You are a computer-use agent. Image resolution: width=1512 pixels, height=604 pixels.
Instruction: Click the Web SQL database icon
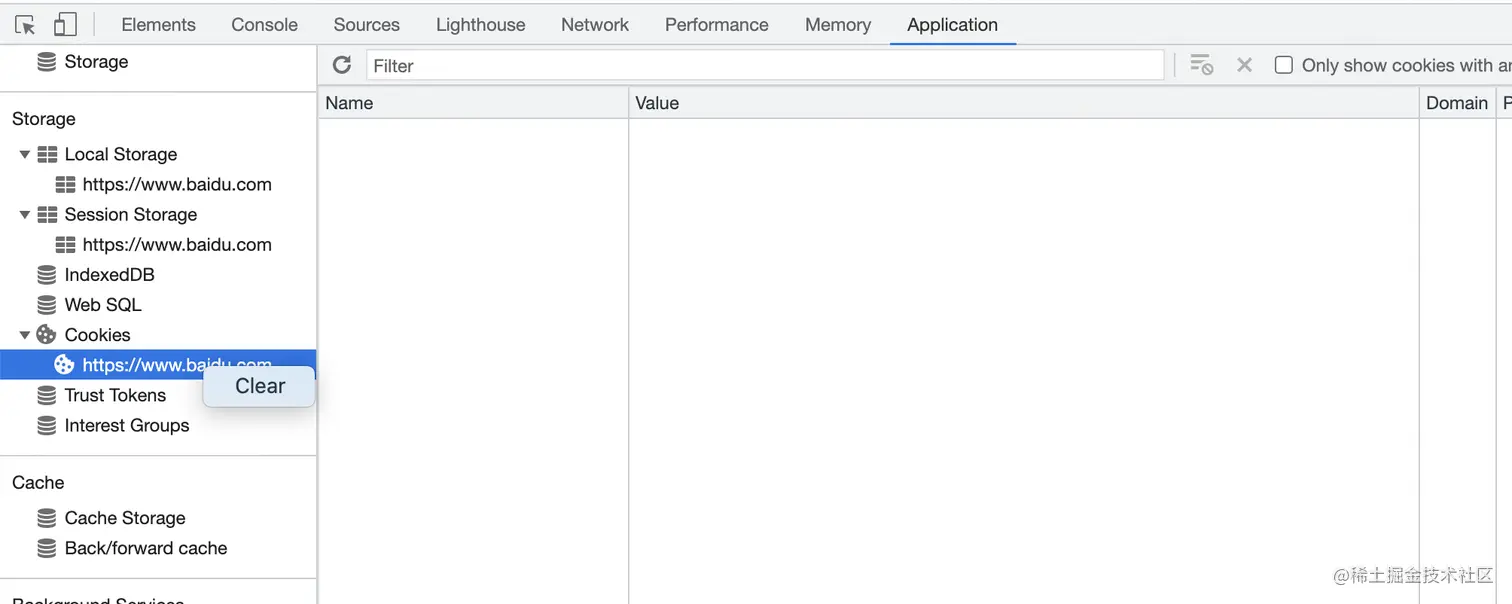pos(47,305)
